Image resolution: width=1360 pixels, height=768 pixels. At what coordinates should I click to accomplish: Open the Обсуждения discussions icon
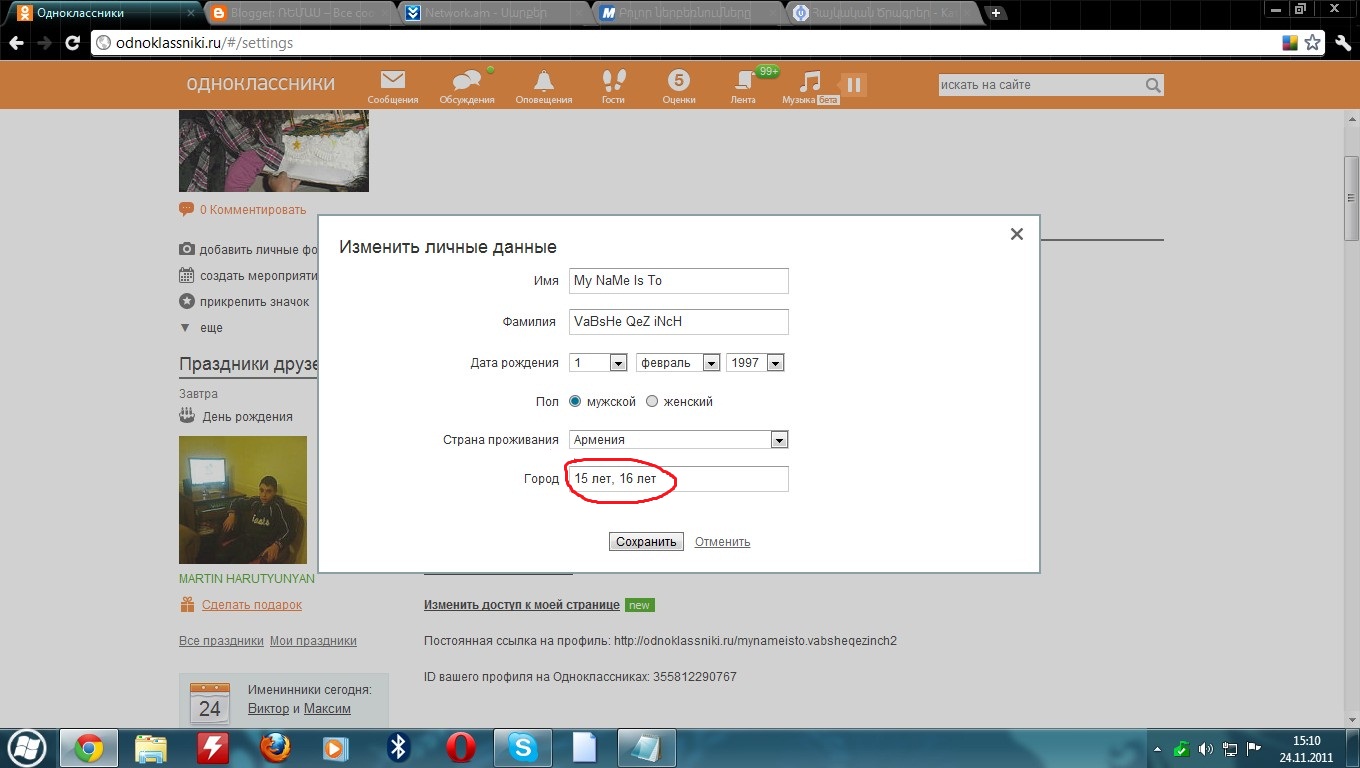467,87
